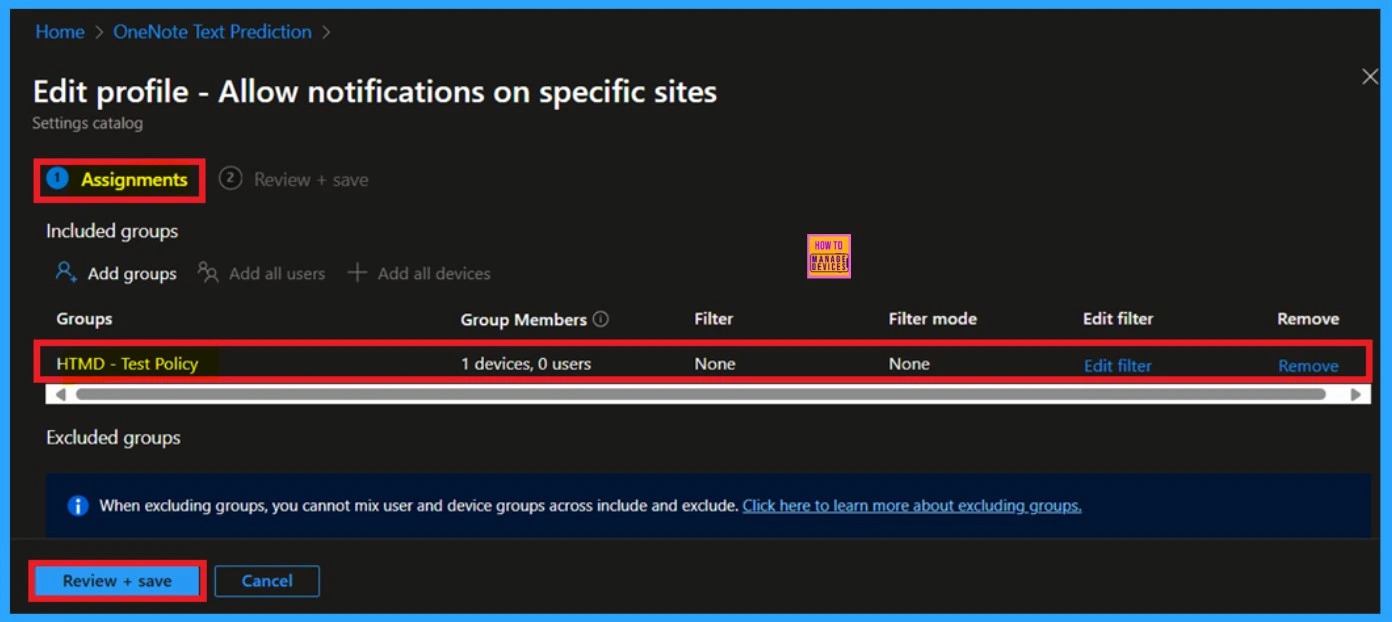The height and width of the screenshot is (622, 1392).
Task: Remove HTMD - Test Policy group
Action: (1308, 366)
